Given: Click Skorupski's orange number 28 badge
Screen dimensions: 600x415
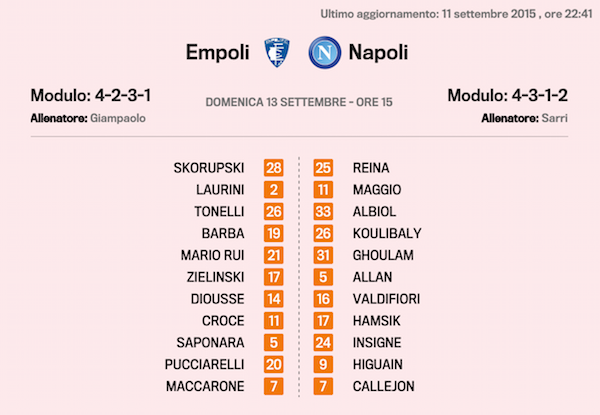Looking at the screenshot, I should tap(274, 168).
